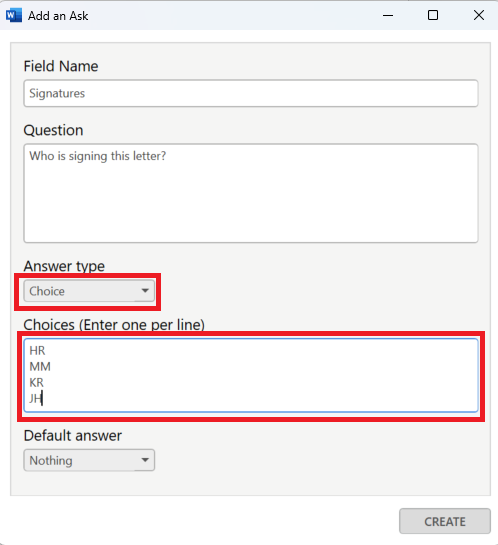Image resolution: width=498 pixels, height=545 pixels.
Task: Click the Add an Ask title text
Action: 58,16
